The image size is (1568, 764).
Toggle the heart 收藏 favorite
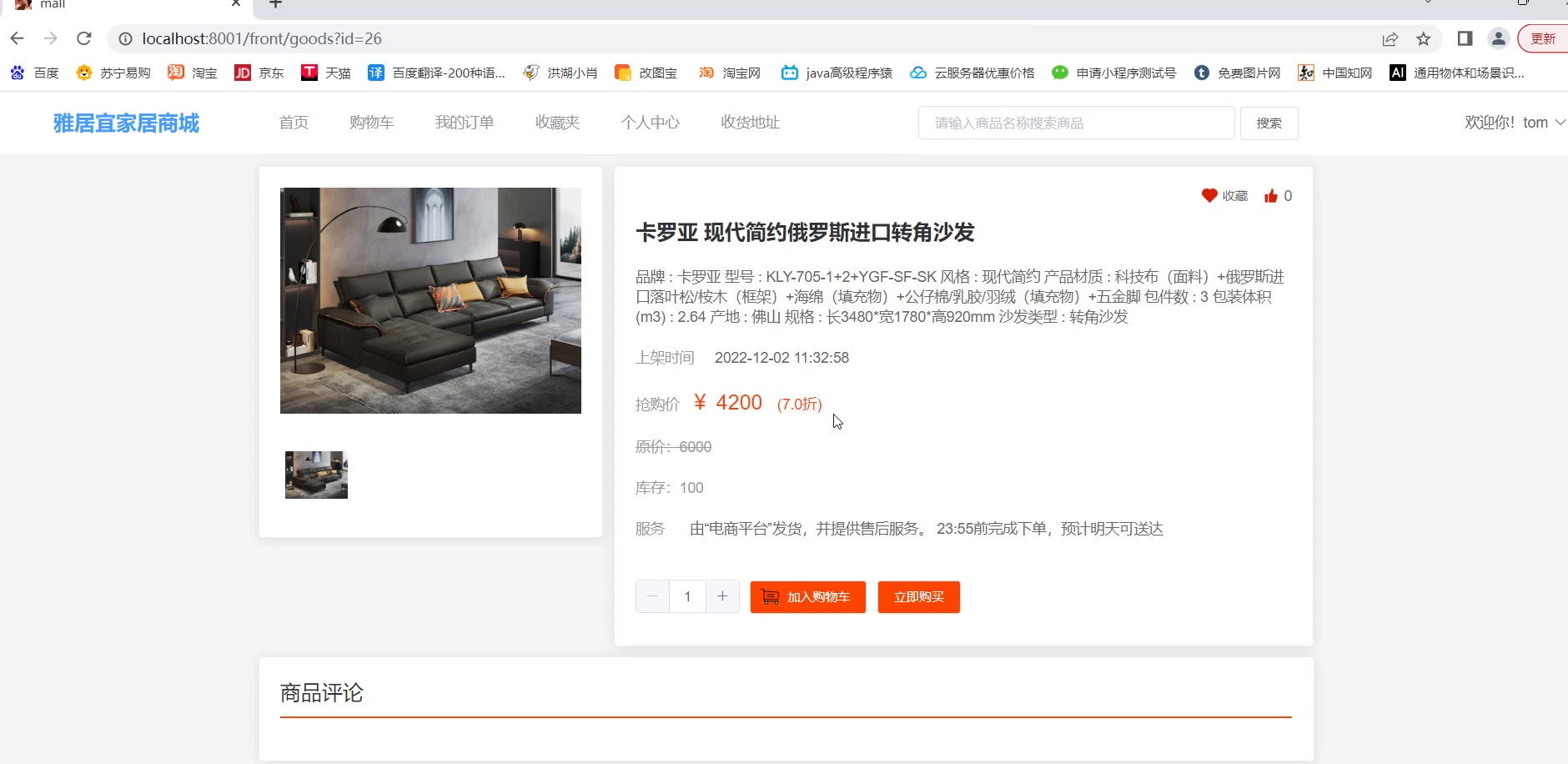[x=1224, y=196]
